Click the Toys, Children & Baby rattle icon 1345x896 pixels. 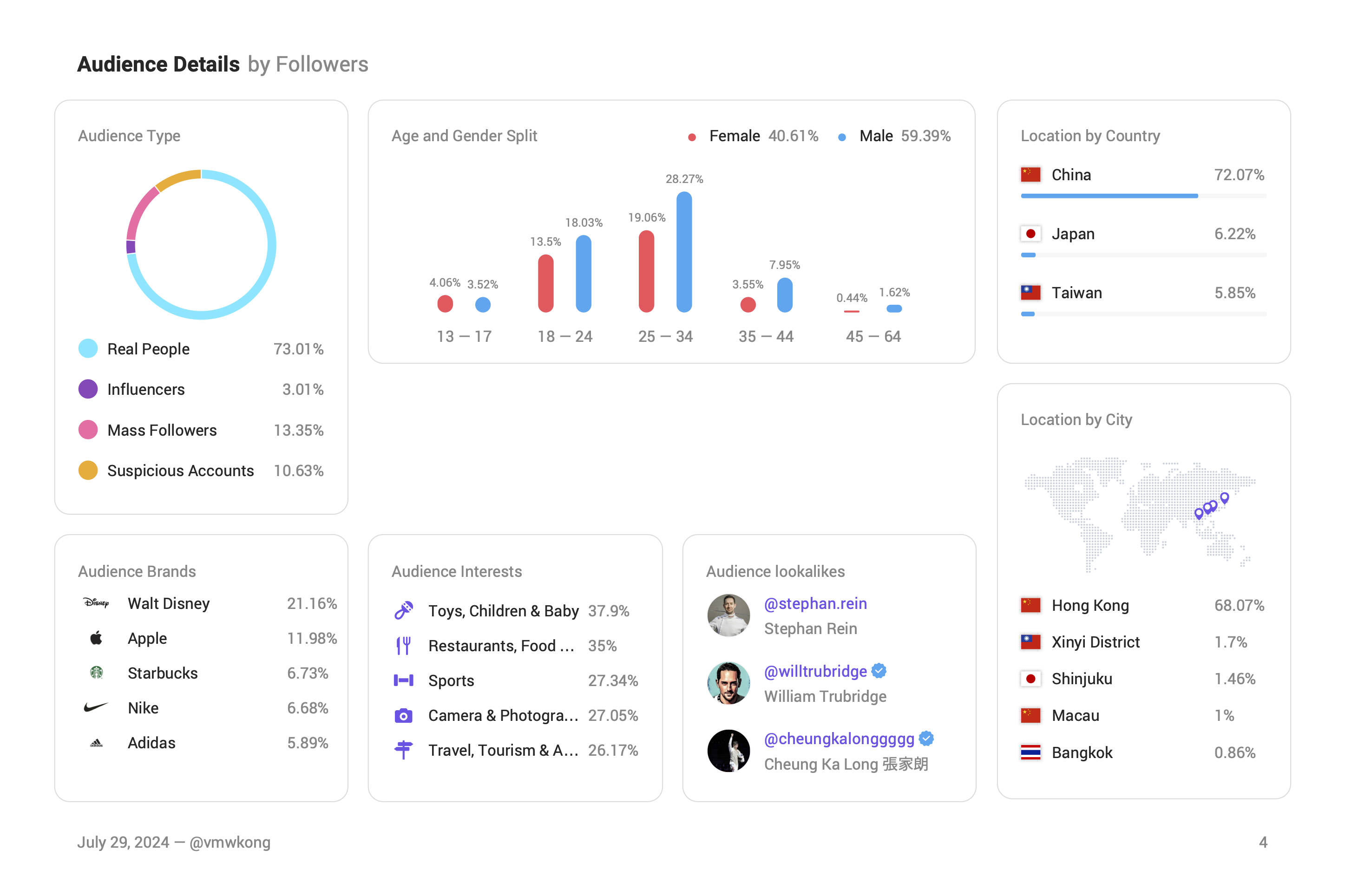point(404,610)
